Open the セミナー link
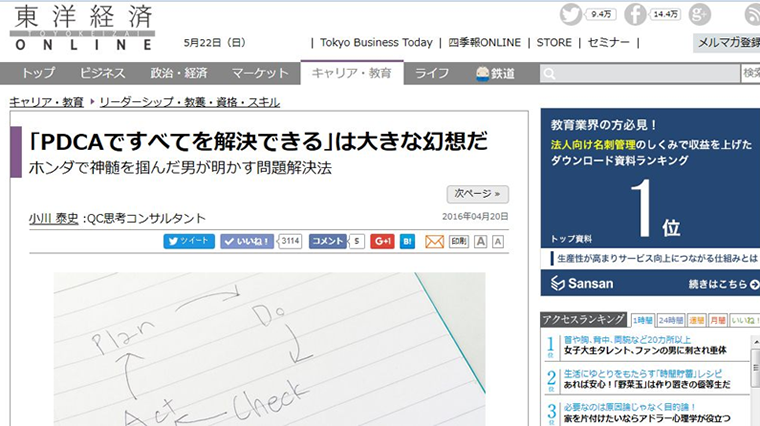The image size is (760, 426). (x=609, y=43)
